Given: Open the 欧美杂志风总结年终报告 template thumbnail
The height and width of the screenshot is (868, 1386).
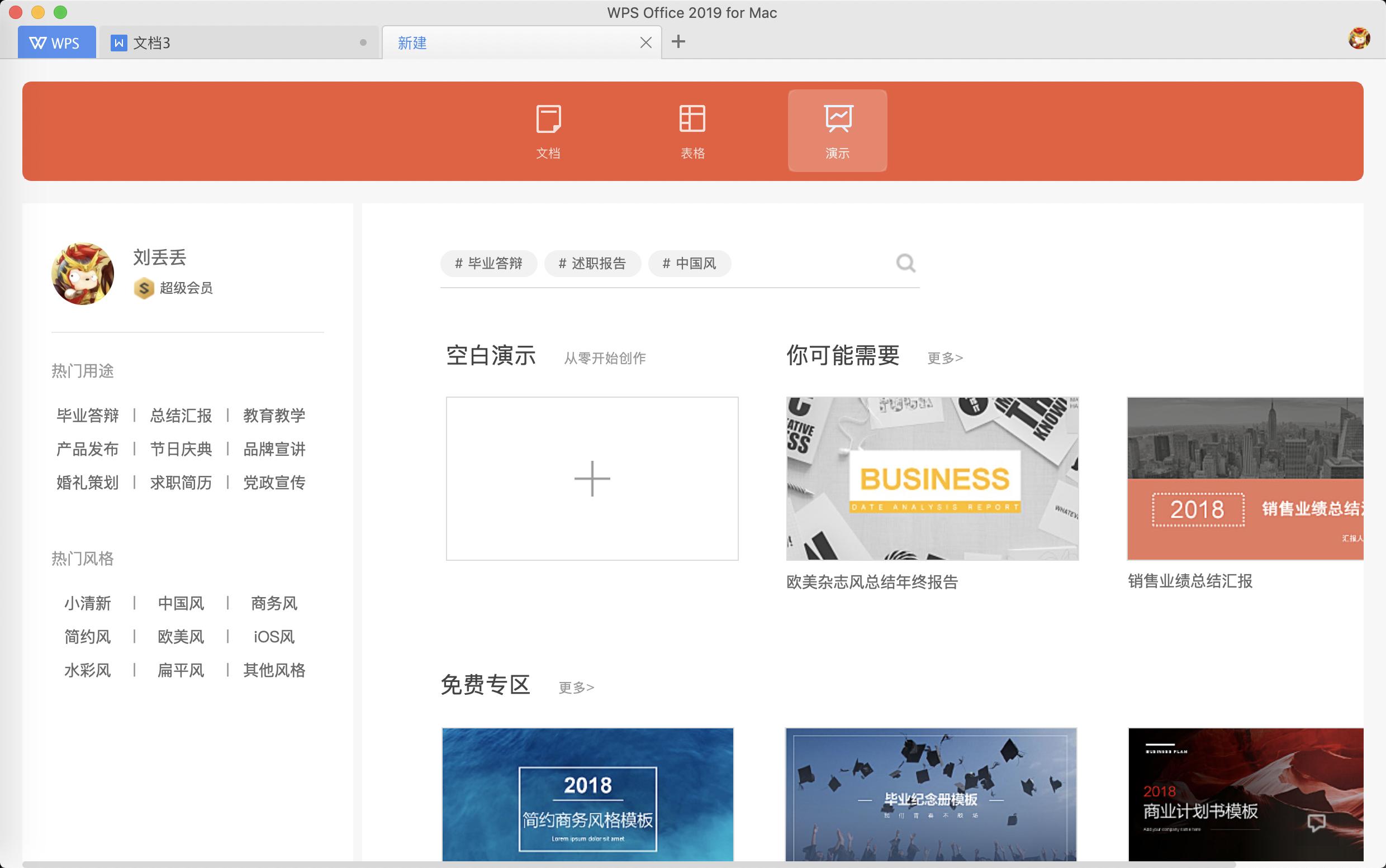Looking at the screenshot, I should click(x=932, y=478).
